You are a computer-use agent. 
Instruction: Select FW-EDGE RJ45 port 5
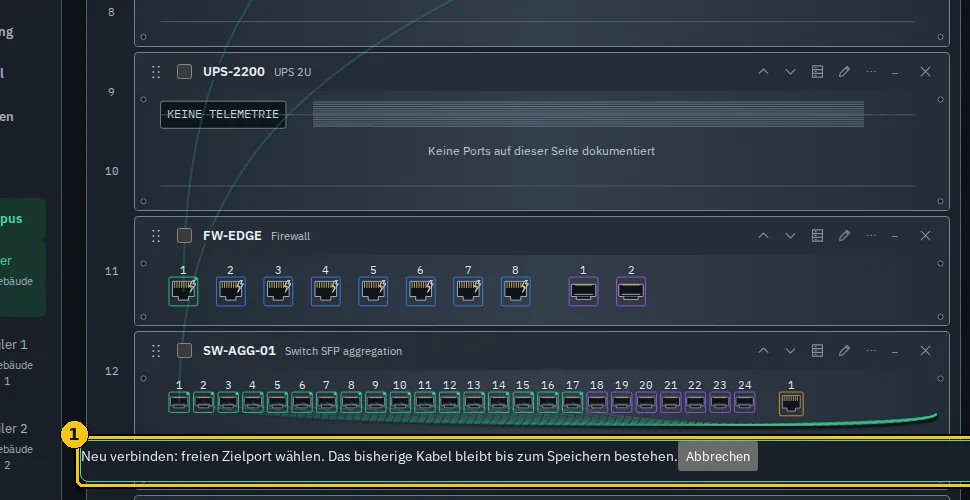(373, 291)
